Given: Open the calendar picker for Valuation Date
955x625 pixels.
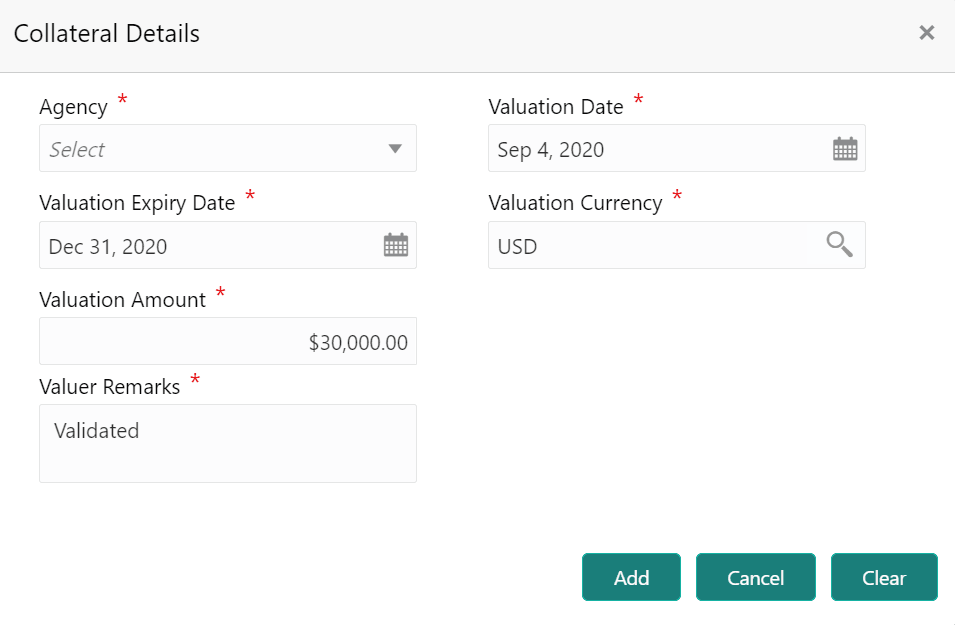Looking at the screenshot, I should click(845, 147).
